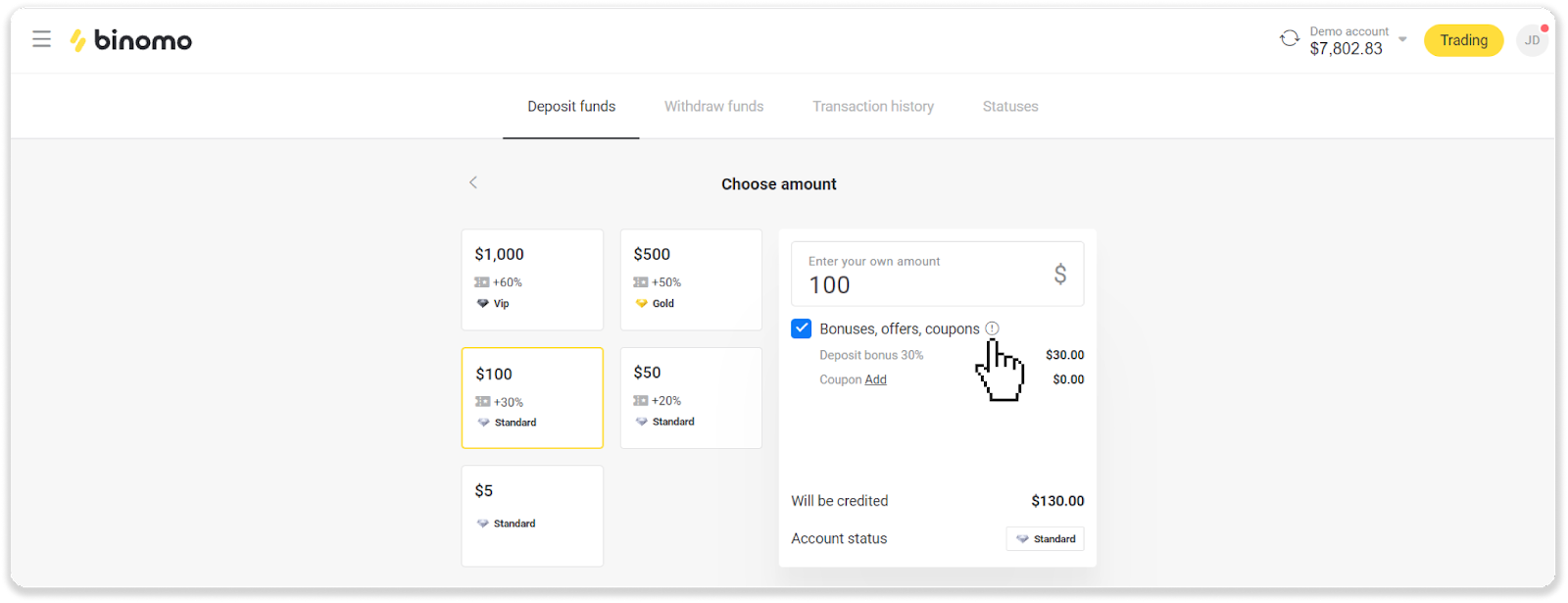This screenshot has width=1568, height=603.
Task: Go to the Statuses tab
Action: (x=1009, y=106)
